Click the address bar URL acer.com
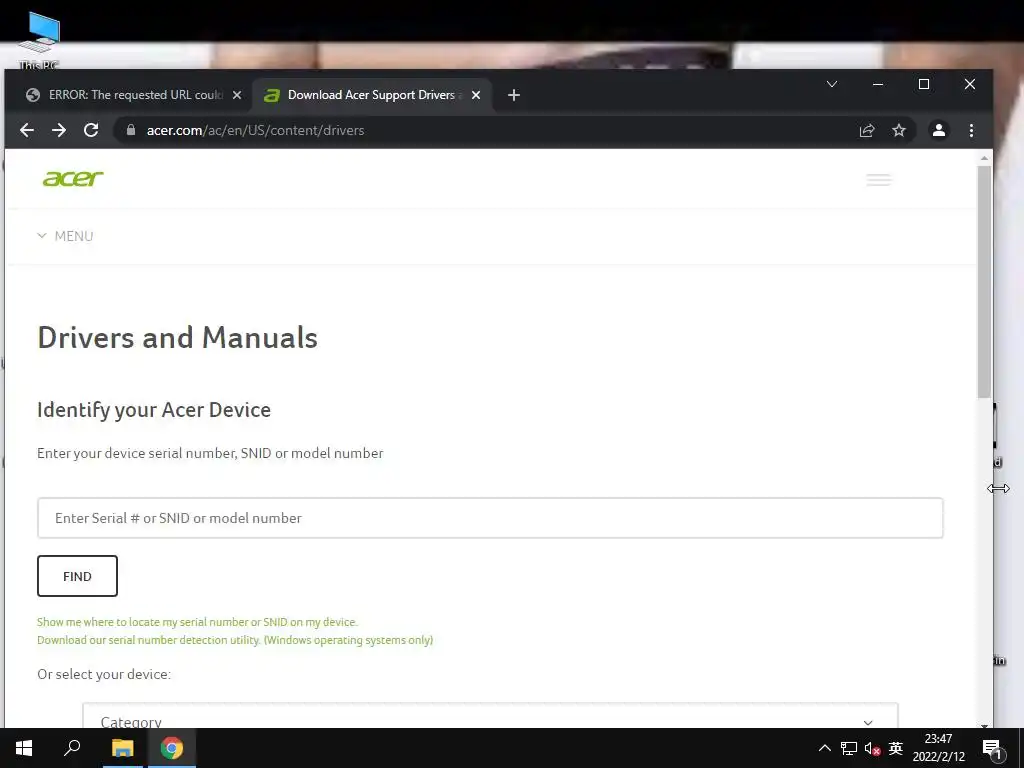This screenshot has width=1024, height=768. (x=255, y=130)
